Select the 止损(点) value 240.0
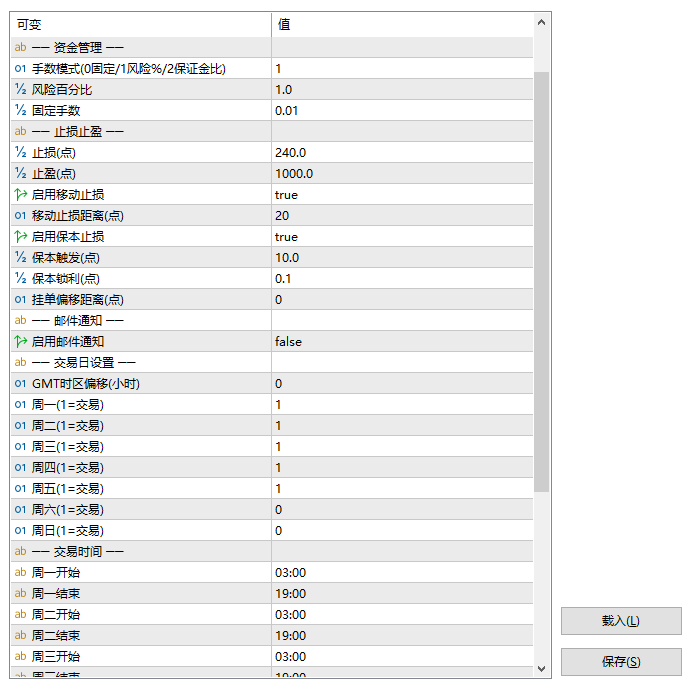Screen dimensions: 691x689 click(x=290, y=153)
